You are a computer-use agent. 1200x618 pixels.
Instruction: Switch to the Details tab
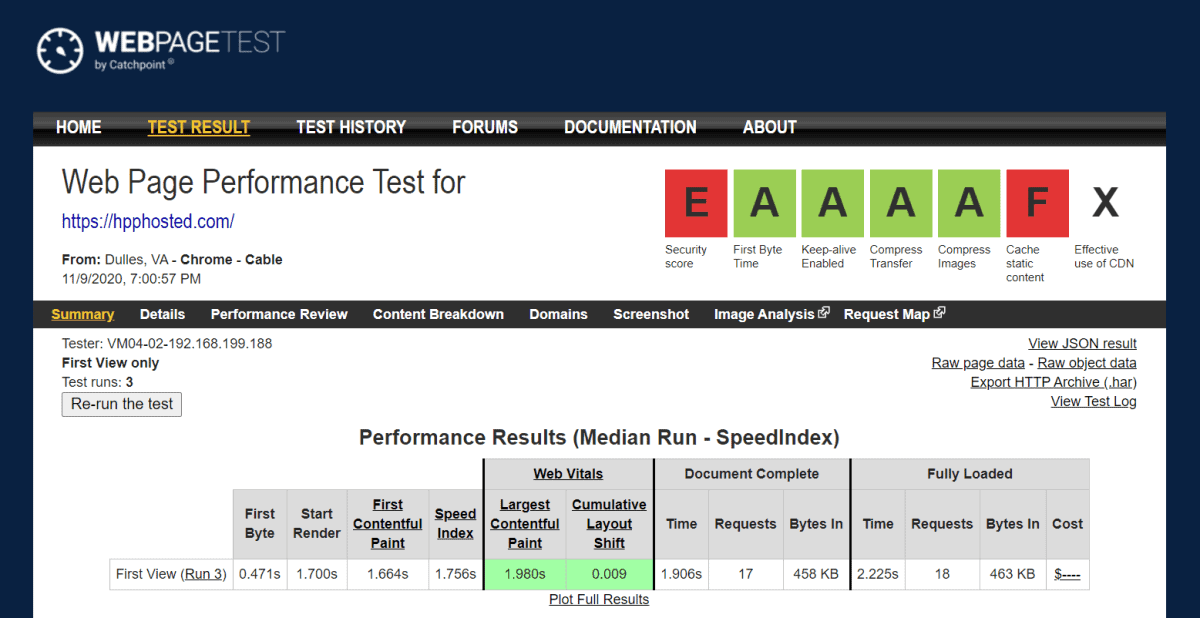pos(162,314)
